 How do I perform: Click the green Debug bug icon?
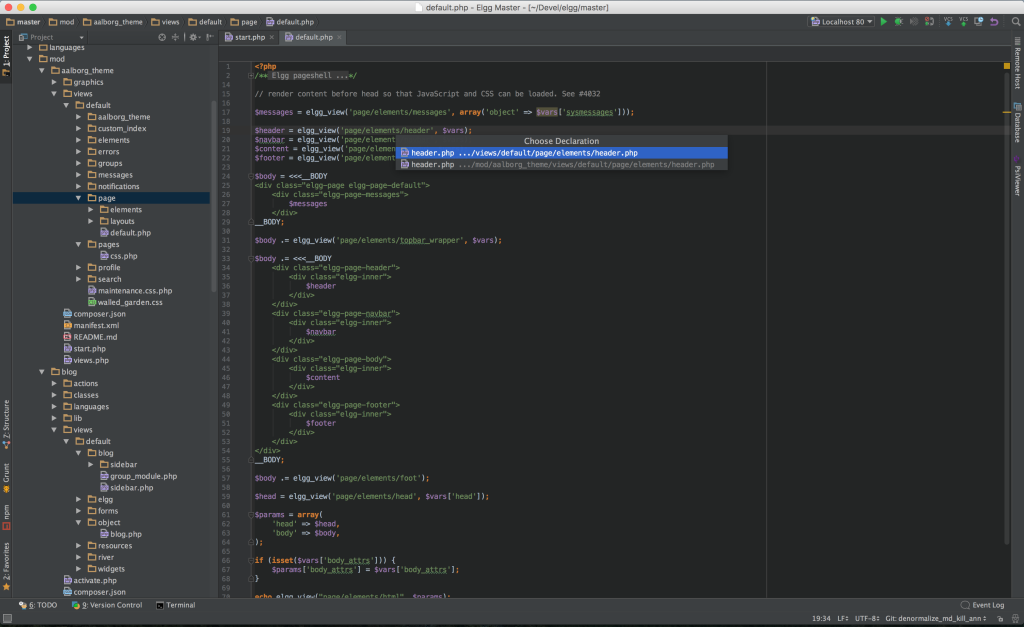click(899, 22)
